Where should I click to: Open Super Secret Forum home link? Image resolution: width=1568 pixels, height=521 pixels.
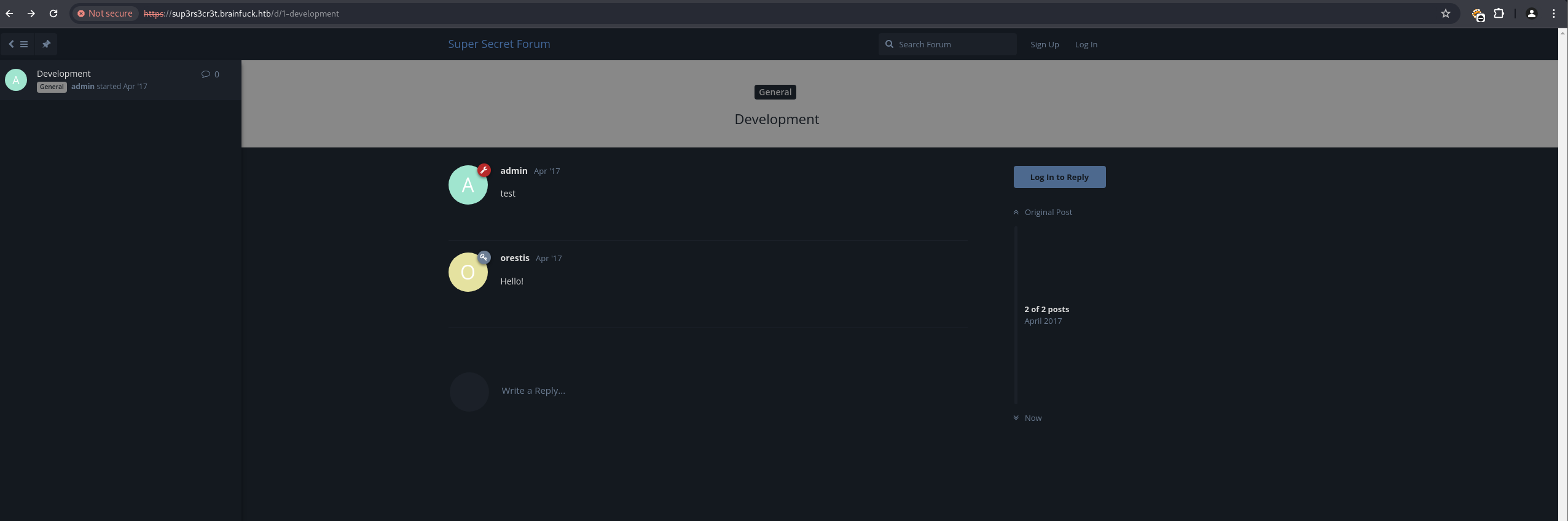498,44
